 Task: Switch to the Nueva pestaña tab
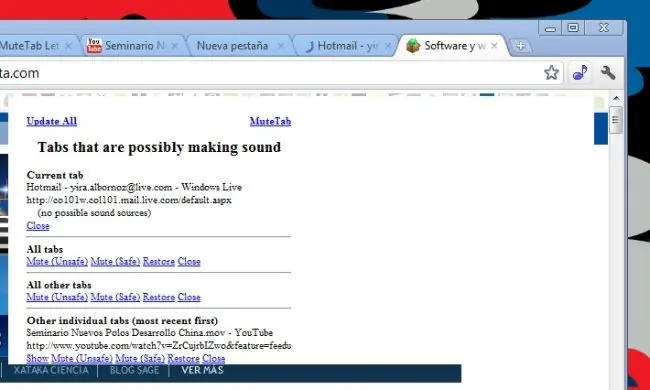click(240, 46)
